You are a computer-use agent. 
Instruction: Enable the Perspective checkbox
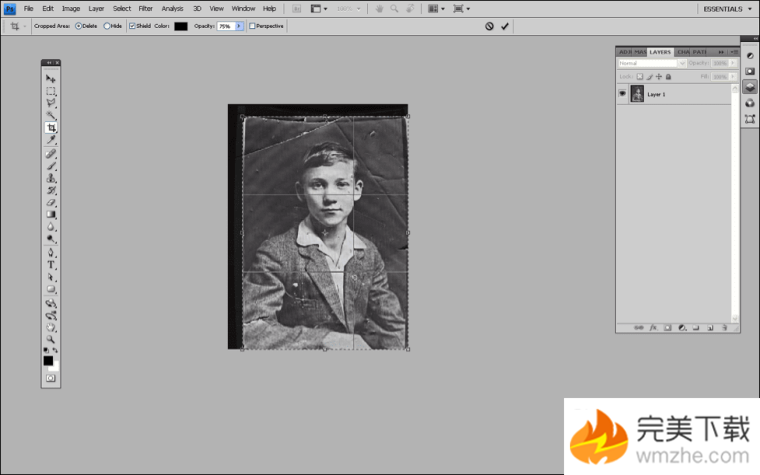[x=252, y=26]
